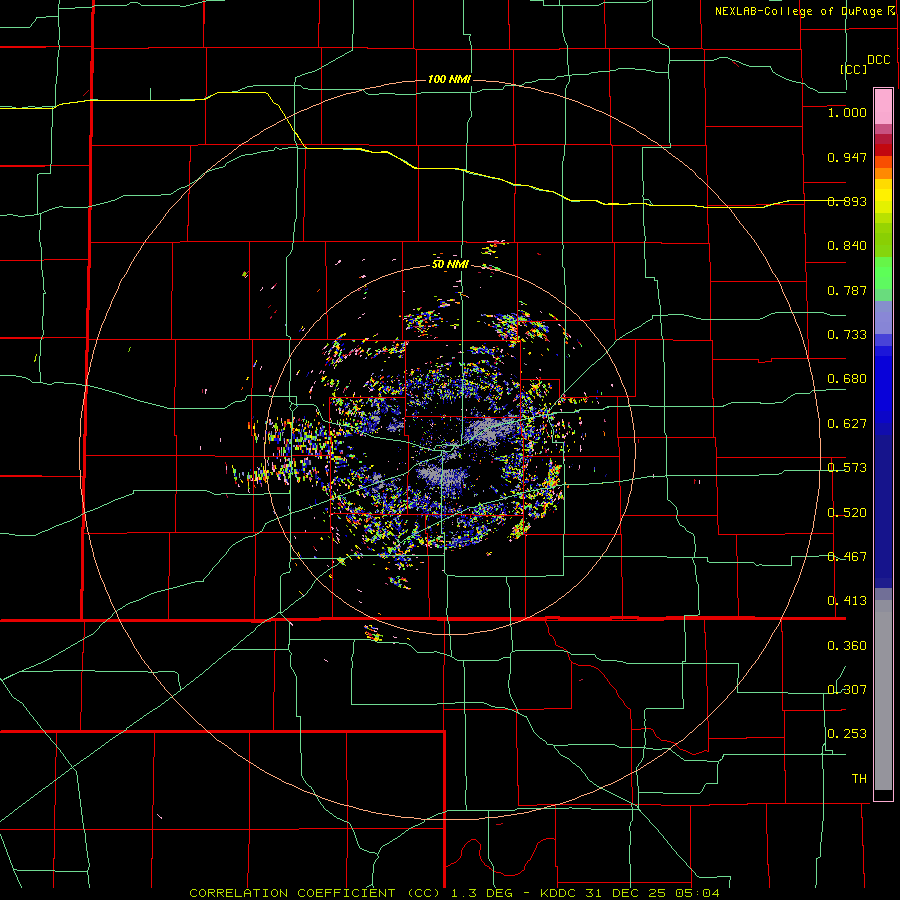This screenshot has height=900, width=900.
Task: Click the 100 NMI range ring label
Action: [x=449, y=79]
